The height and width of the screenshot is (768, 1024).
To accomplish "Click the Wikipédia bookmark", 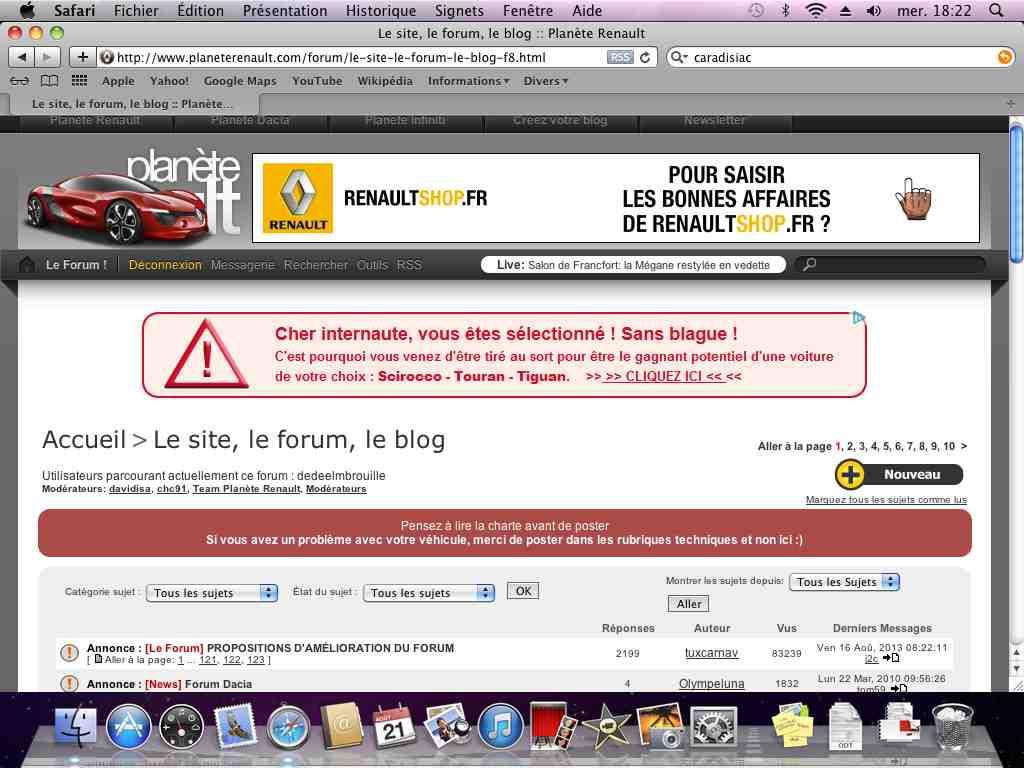I will tap(385, 81).
